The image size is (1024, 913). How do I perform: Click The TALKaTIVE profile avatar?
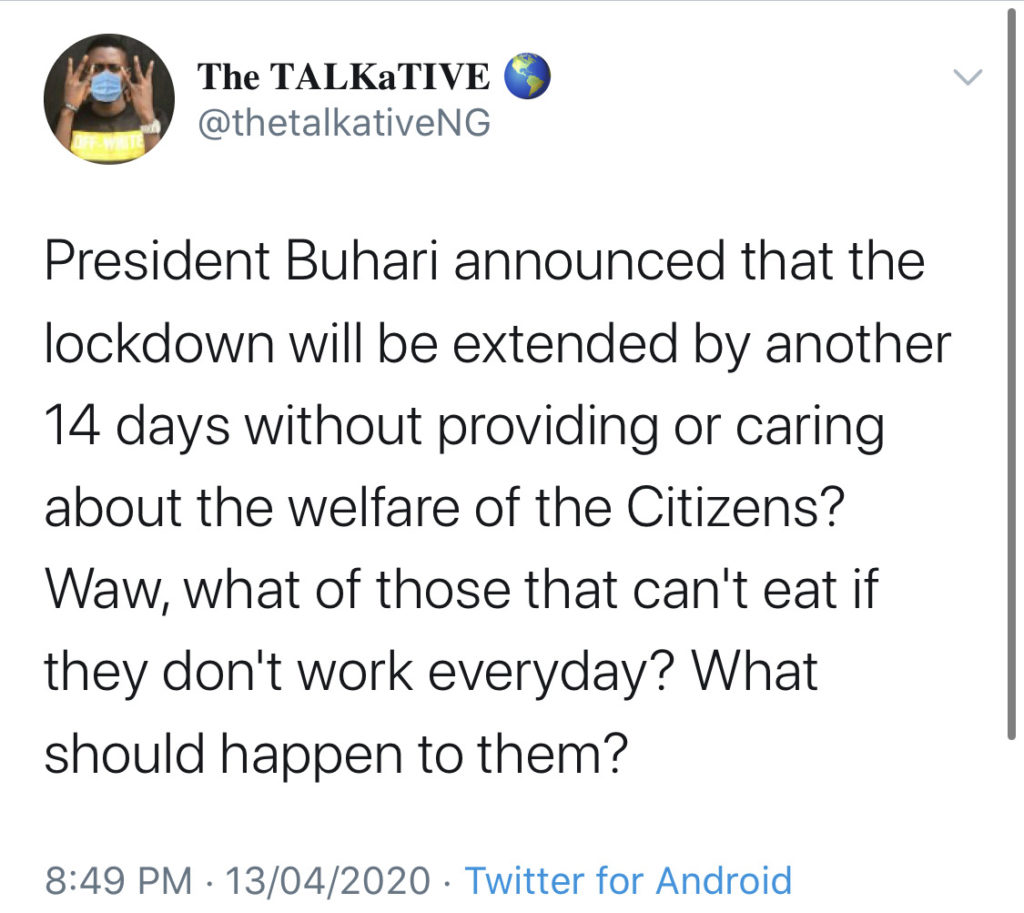pyautogui.click(x=109, y=99)
